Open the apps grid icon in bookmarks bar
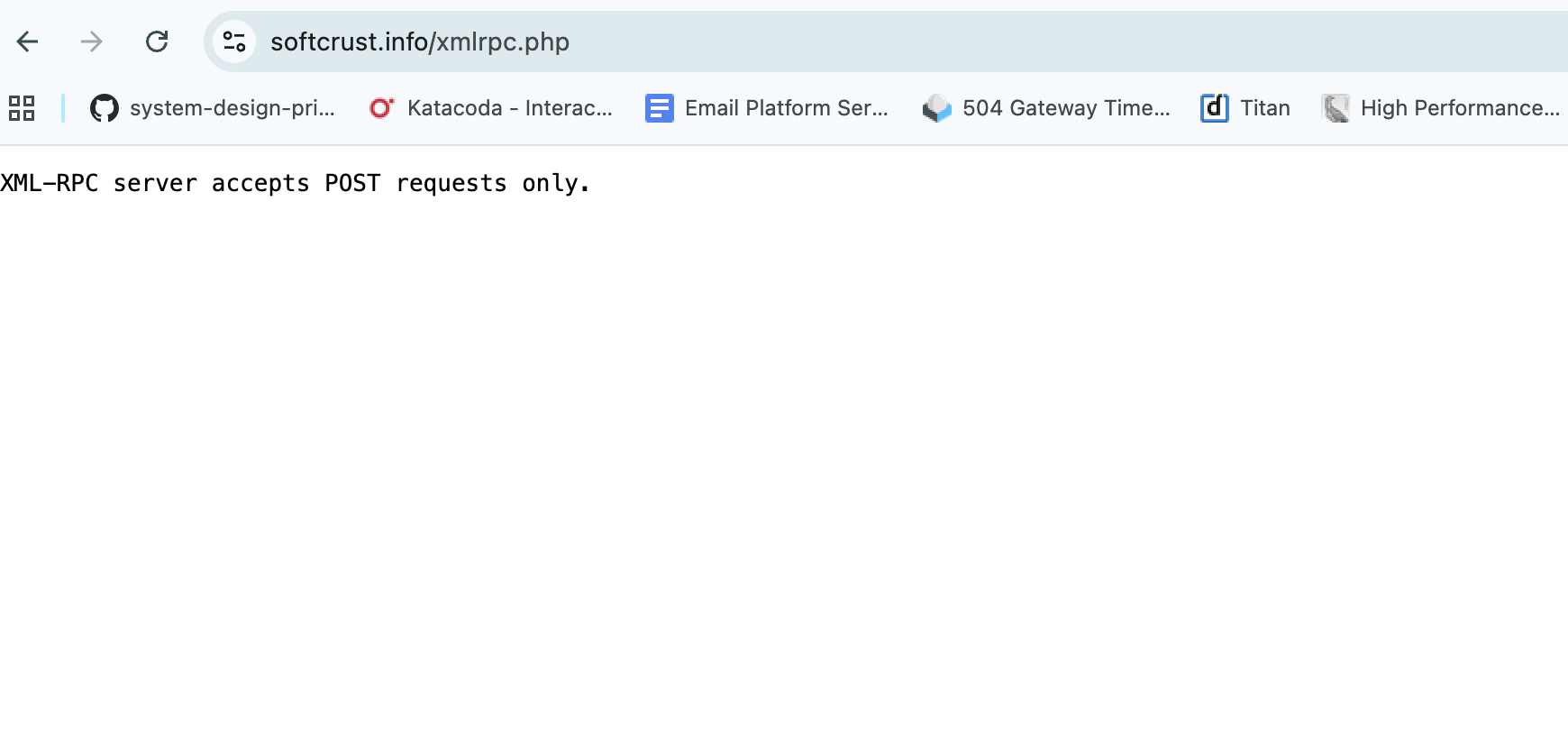 [22, 108]
